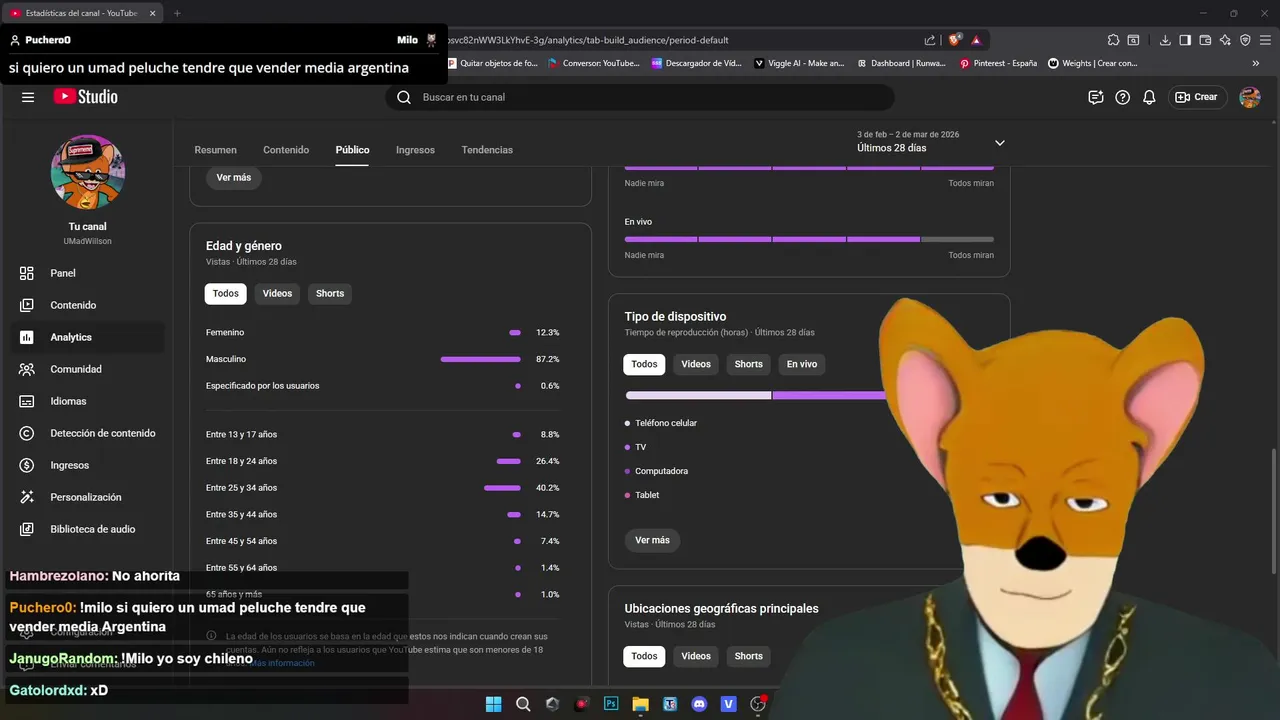Screen dimensions: 1280x720
Task: Open Discord from the taskbar
Action: (x=699, y=704)
